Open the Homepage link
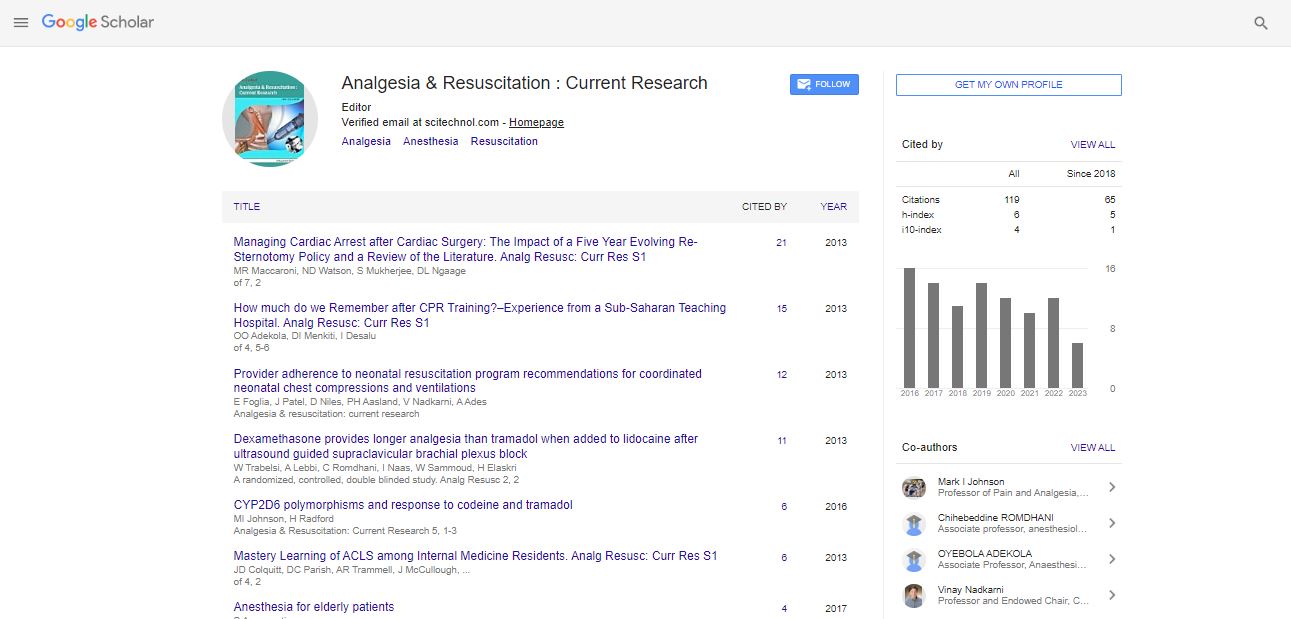Image resolution: width=1291 pixels, height=619 pixels. point(536,123)
